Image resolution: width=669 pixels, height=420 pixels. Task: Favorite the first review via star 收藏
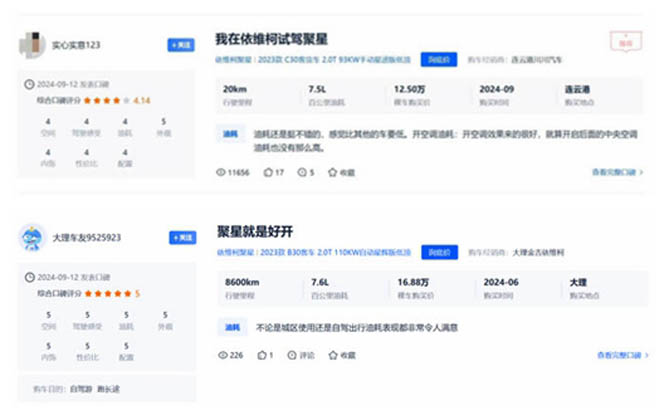pos(341,173)
